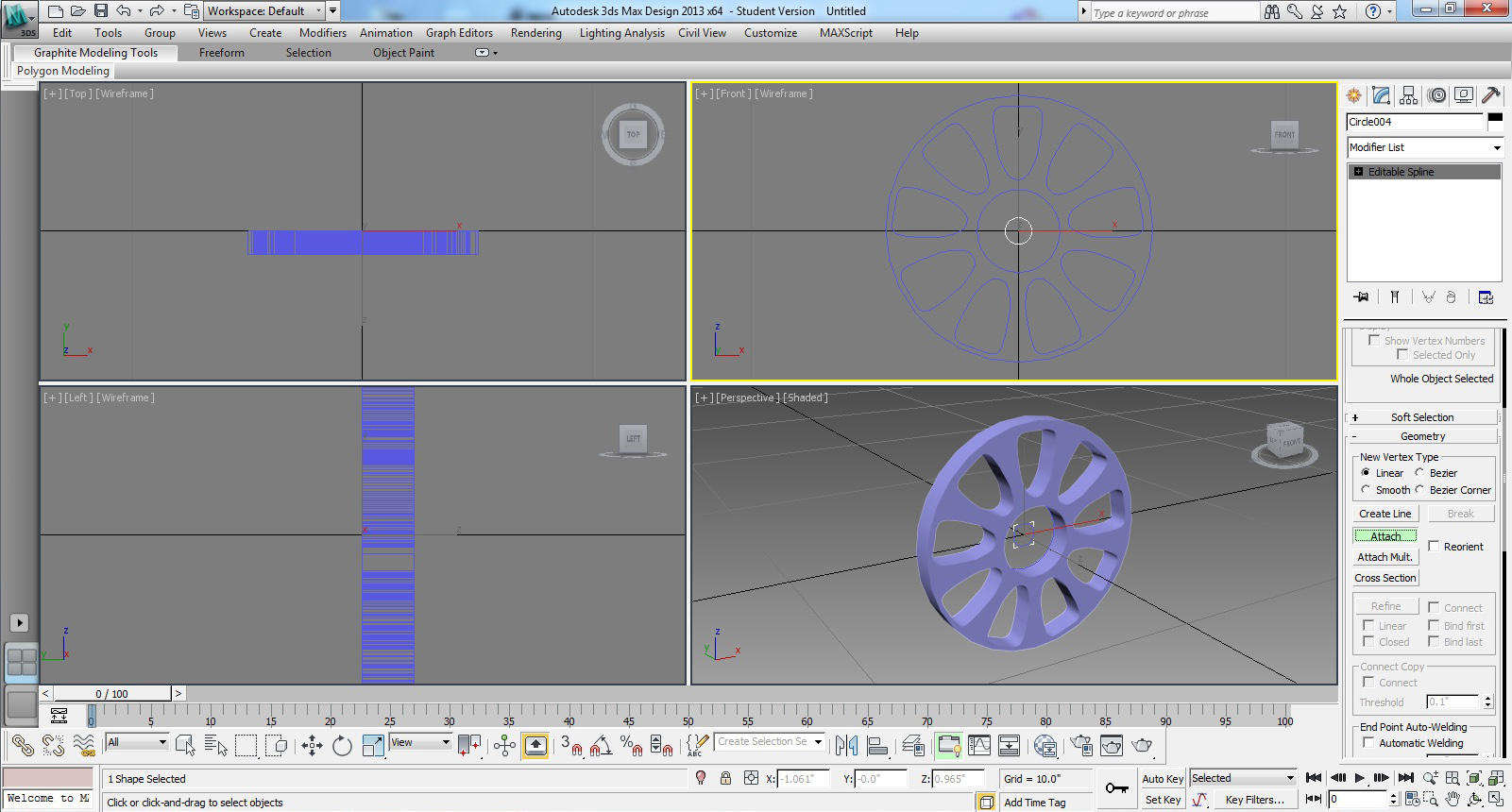Open the Modifier List dropdown

pos(1425,147)
